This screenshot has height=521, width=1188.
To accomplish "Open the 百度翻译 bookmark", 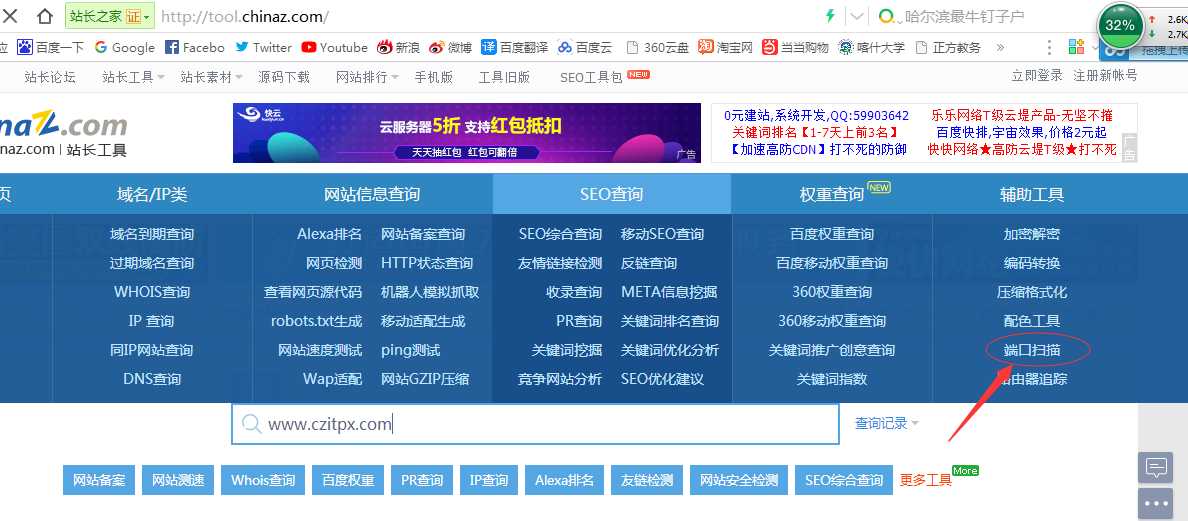I will (x=514, y=47).
